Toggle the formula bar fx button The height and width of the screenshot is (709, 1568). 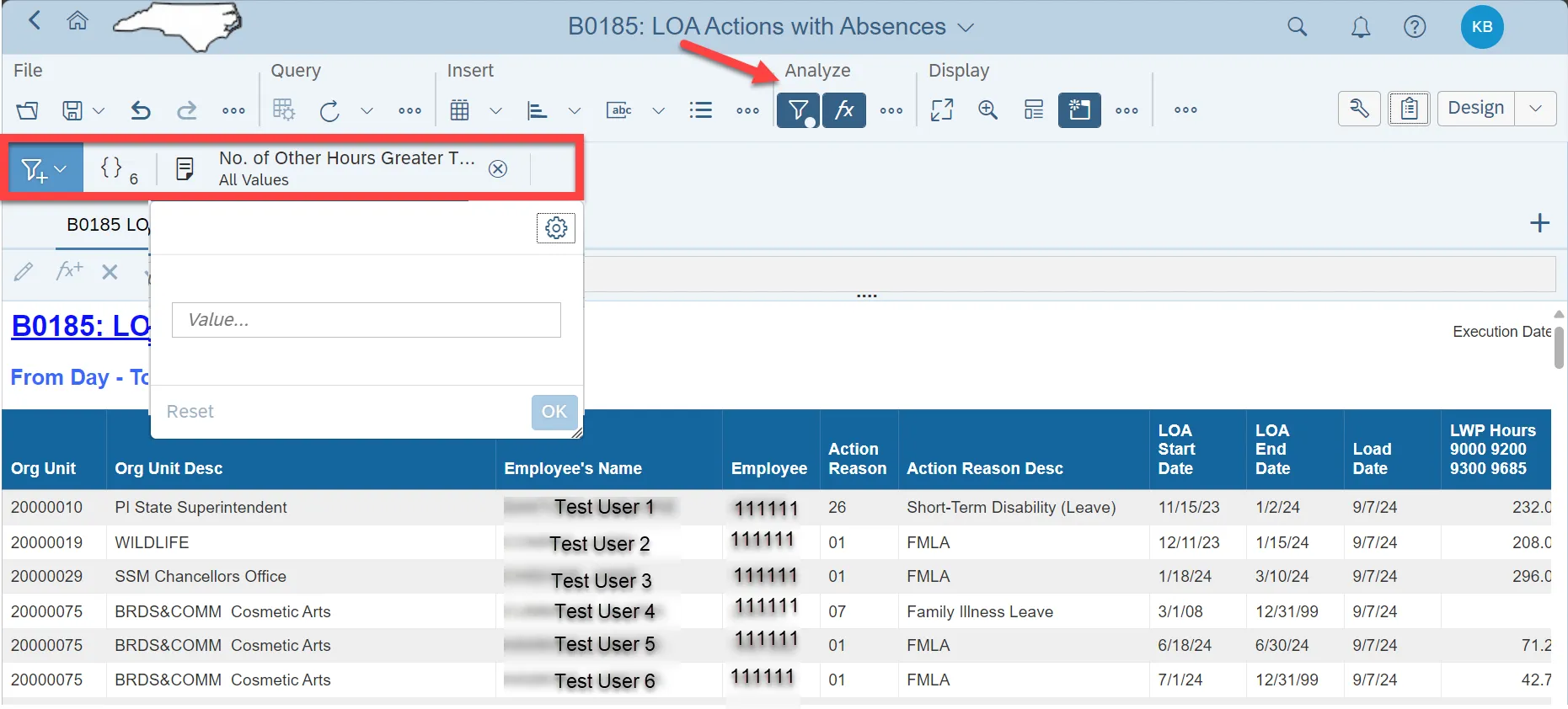tap(844, 110)
